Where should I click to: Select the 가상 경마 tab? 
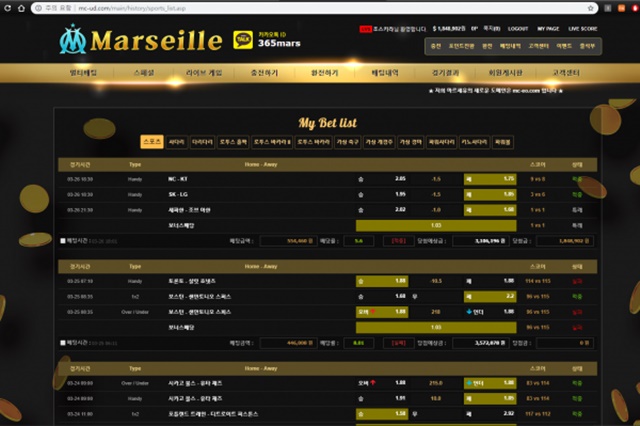[x=411, y=142]
